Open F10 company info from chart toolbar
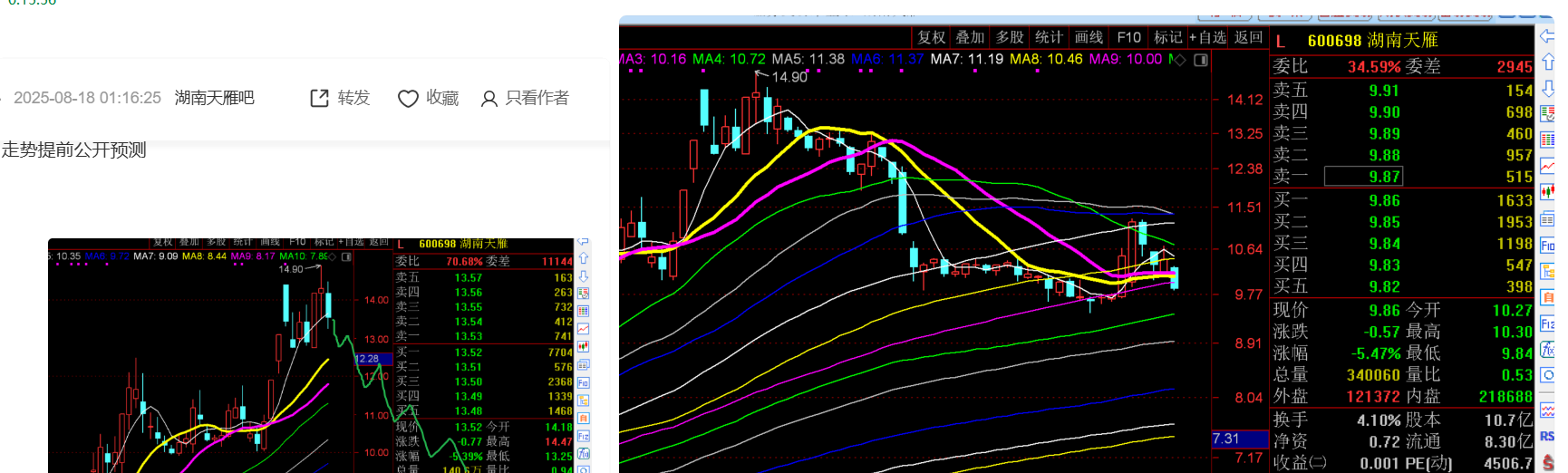This screenshot has width=1568, height=473. 1128,37
